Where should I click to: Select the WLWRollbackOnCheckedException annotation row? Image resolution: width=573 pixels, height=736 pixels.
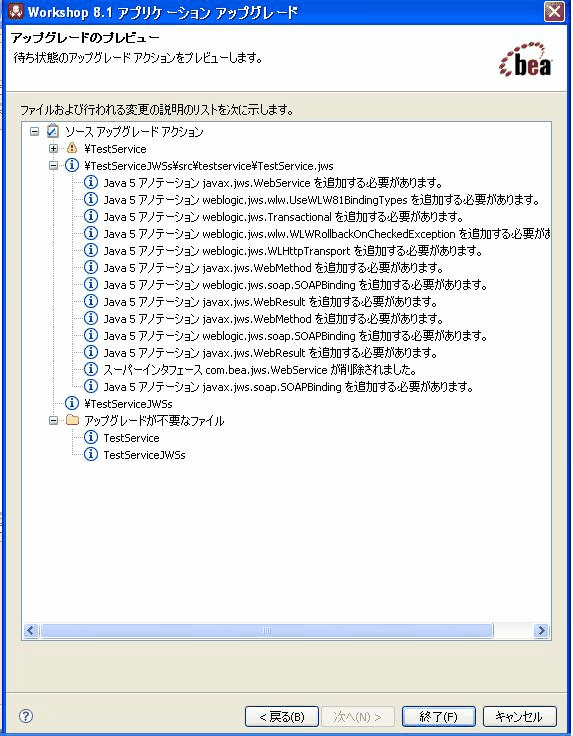tap(327, 234)
